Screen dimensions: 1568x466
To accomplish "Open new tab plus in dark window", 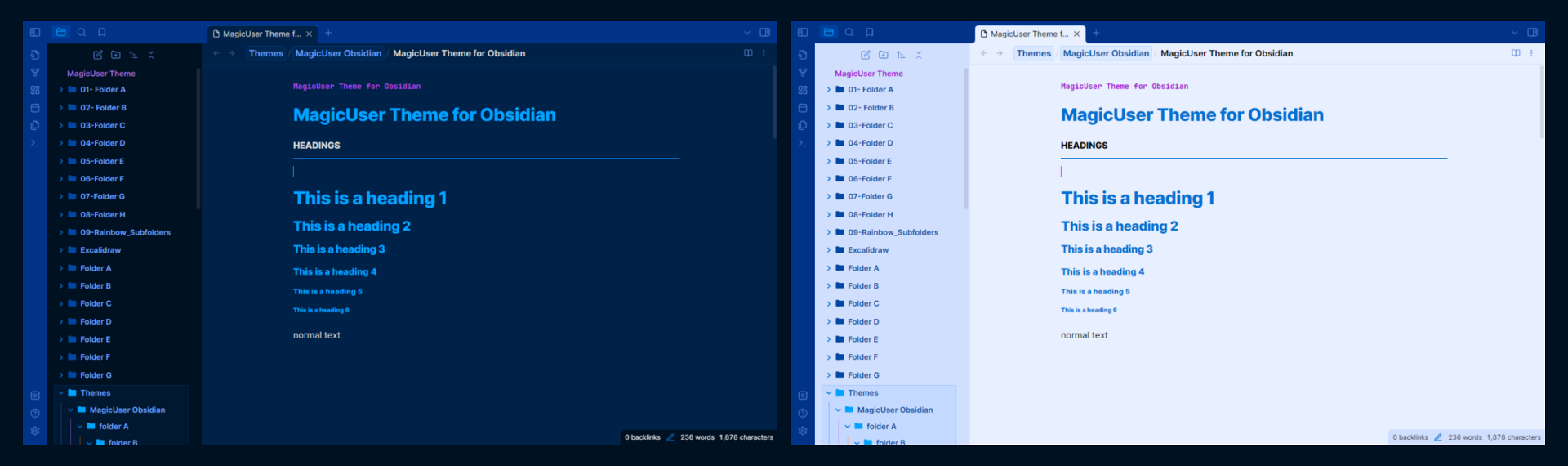I will (328, 33).
